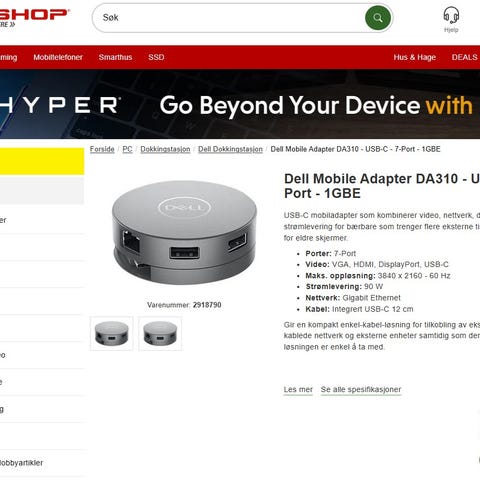Click the green search magnifier button
480x480 pixels.
click(378, 18)
